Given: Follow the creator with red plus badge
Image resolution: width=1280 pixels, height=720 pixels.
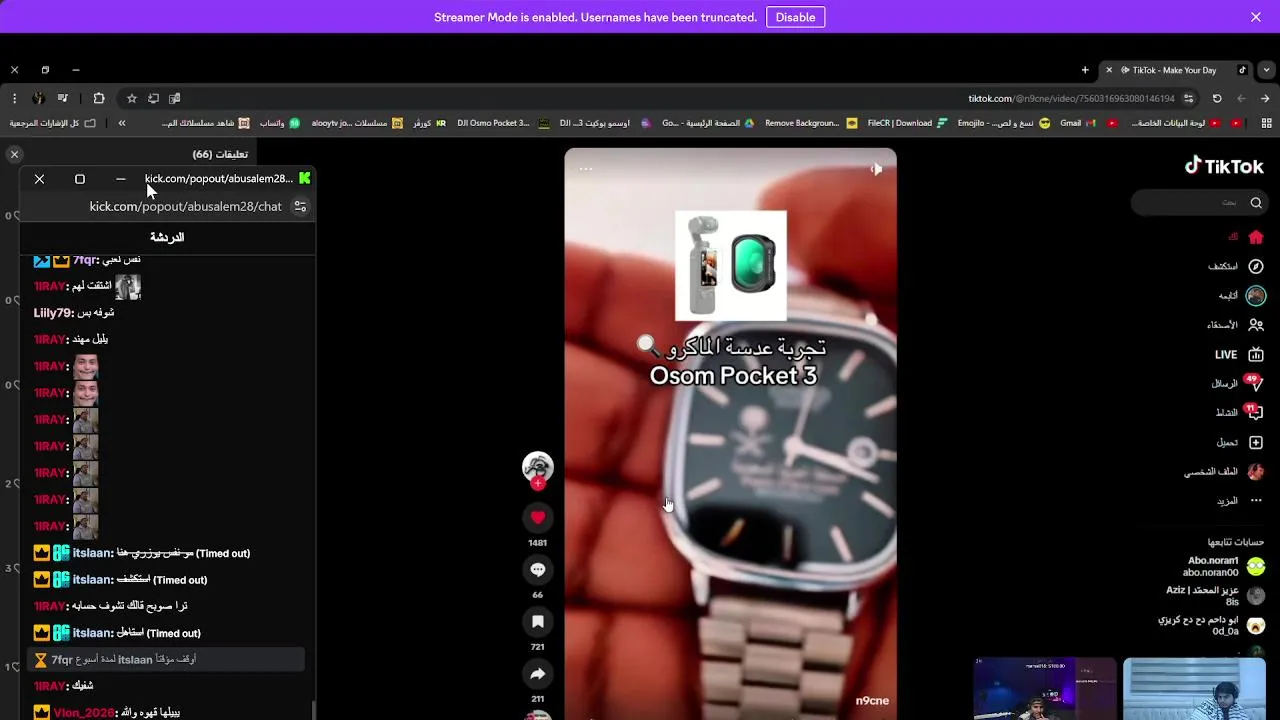Looking at the screenshot, I should [x=538, y=484].
